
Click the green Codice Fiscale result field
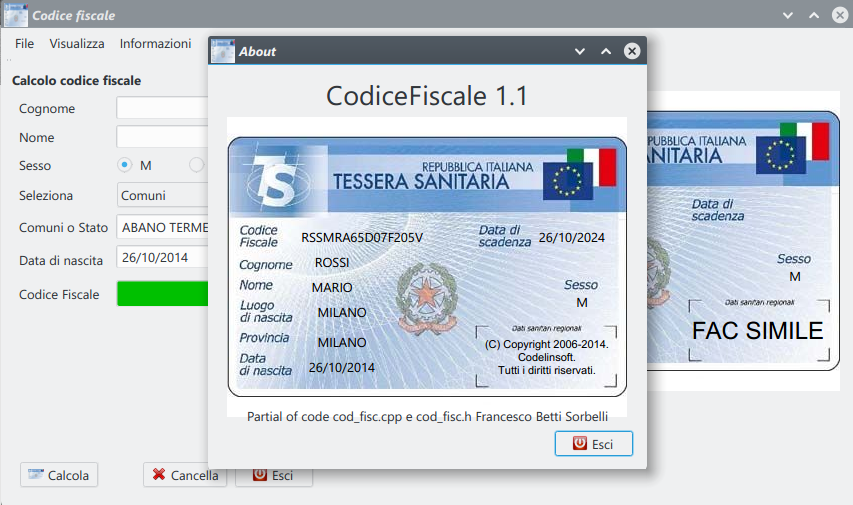pyautogui.click(x=162, y=294)
